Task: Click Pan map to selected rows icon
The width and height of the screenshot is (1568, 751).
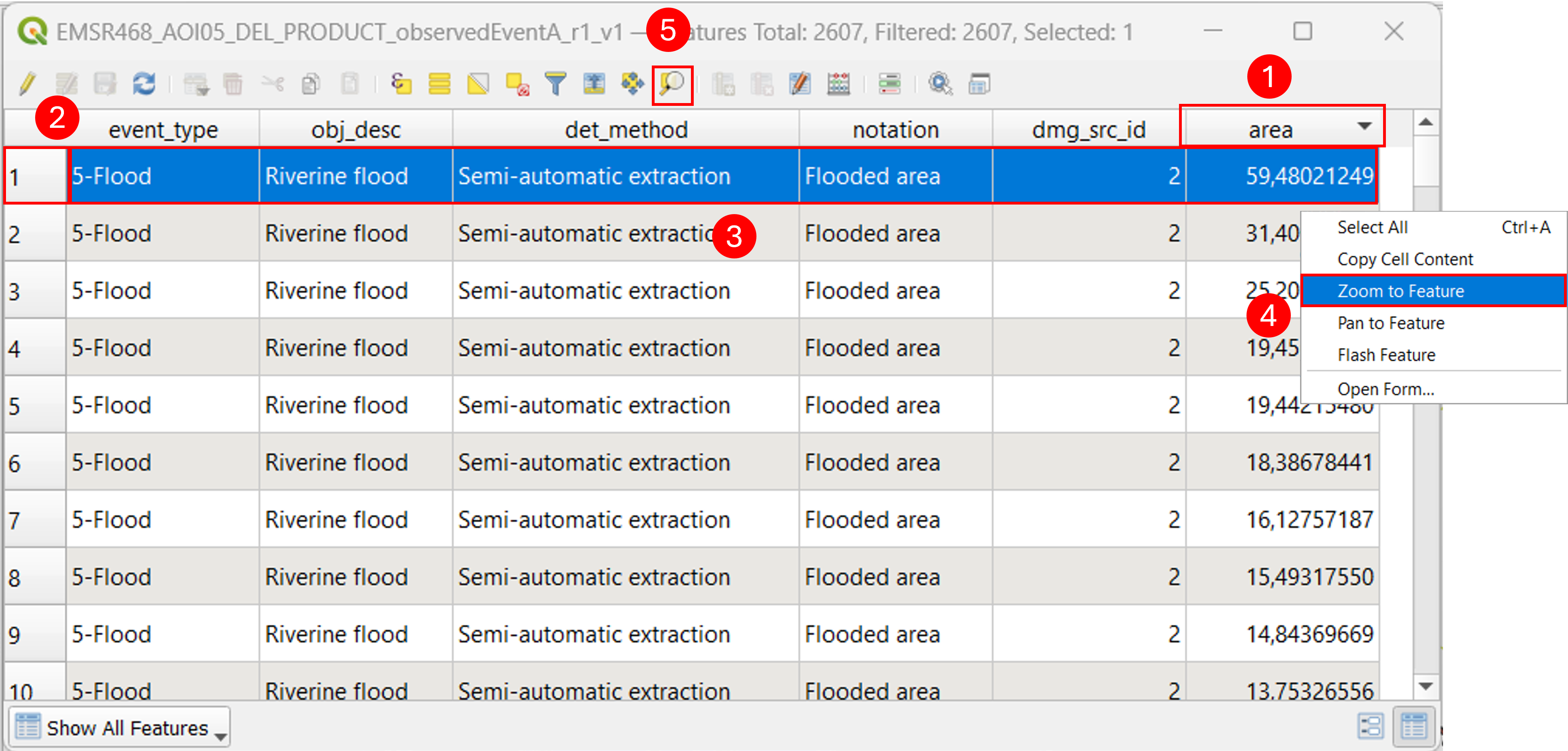Action: pos(633,84)
